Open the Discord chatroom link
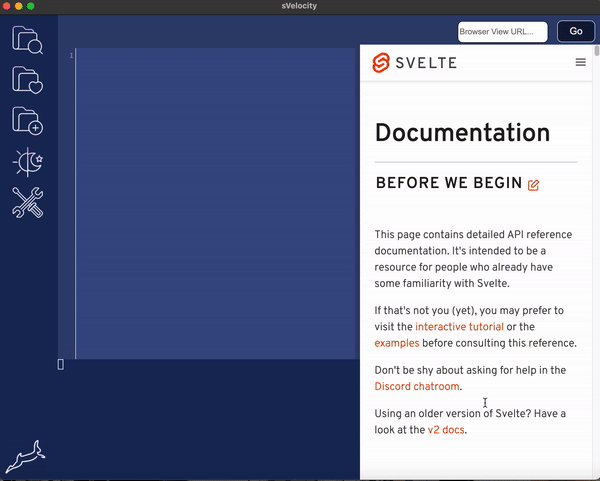 (x=417, y=386)
